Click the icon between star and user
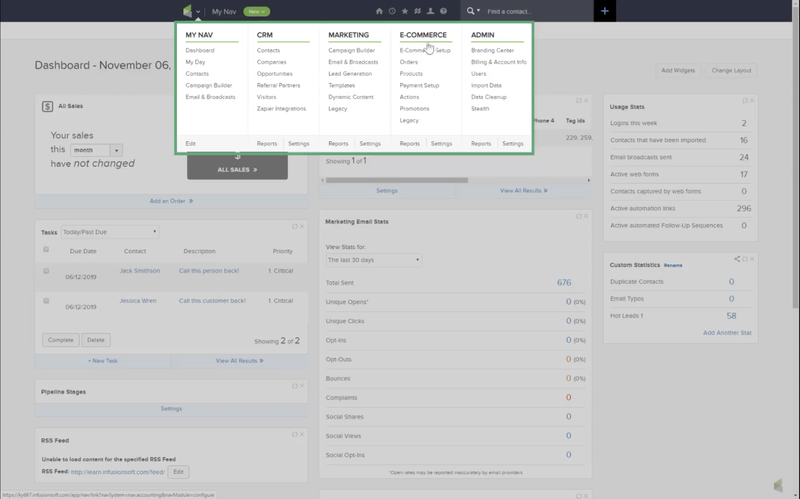 [418, 11]
